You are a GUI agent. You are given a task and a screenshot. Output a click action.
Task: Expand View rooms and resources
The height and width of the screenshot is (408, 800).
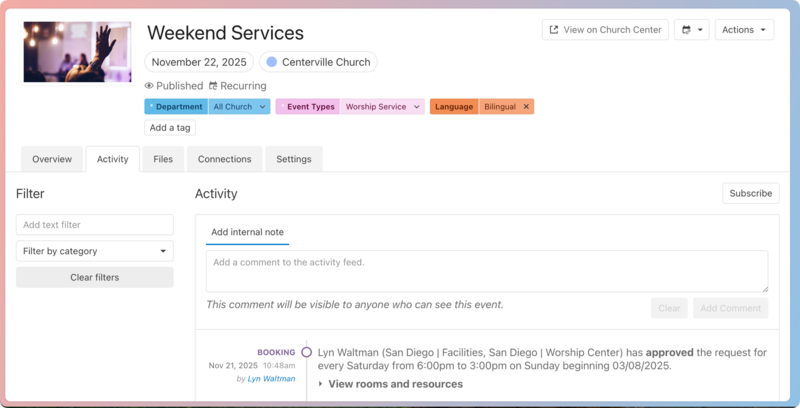pos(391,384)
